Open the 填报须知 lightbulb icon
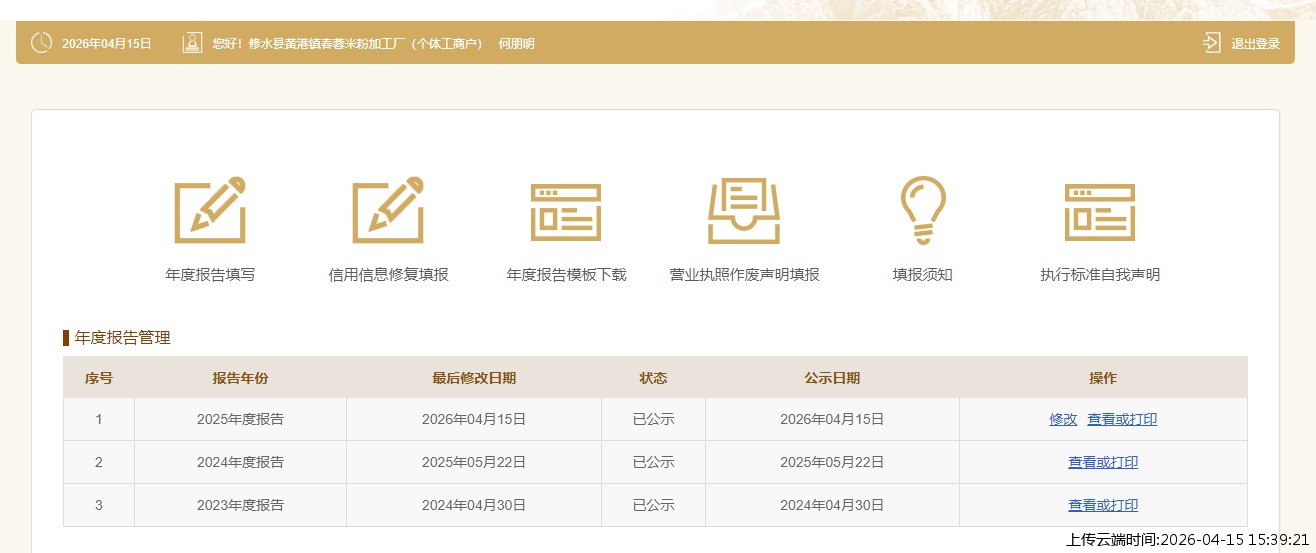Screen dimensions: 1316x553 tap(922, 211)
